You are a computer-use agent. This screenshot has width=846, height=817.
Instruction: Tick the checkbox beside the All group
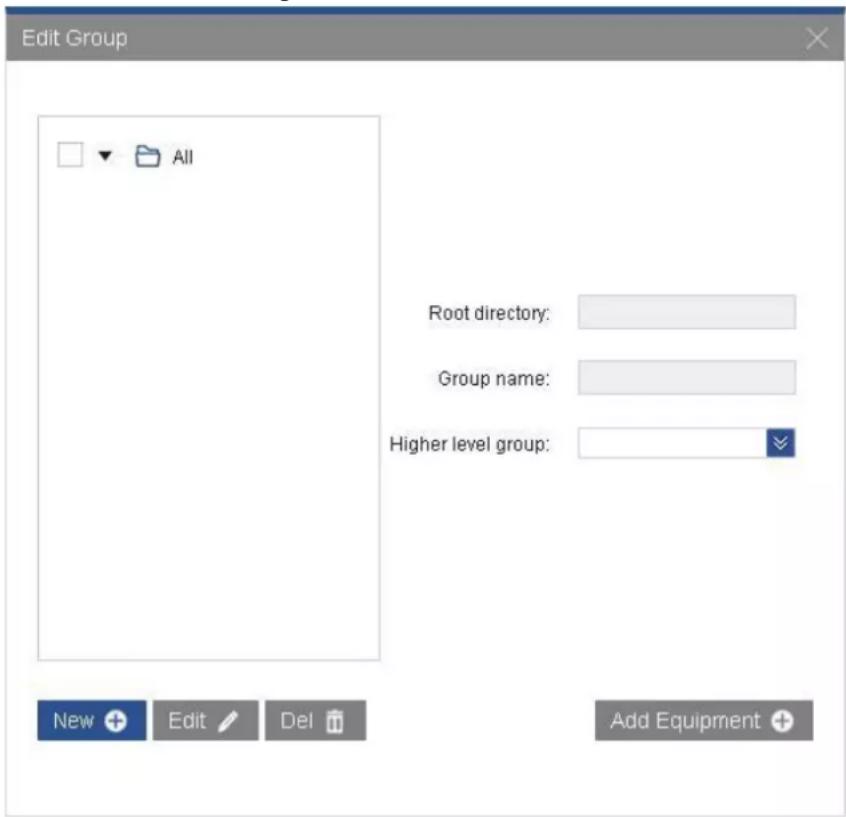[70, 155]
